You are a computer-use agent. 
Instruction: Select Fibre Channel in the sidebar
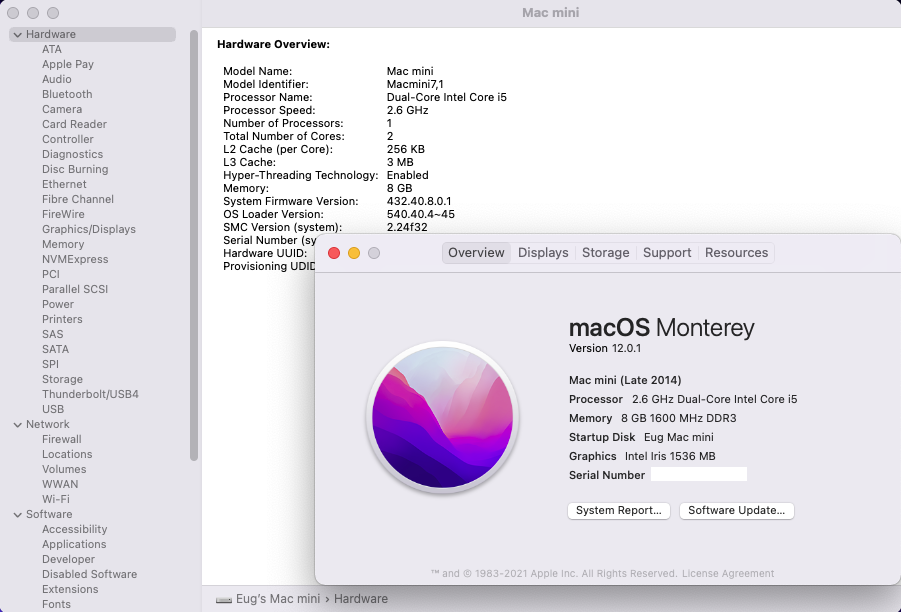click(x=78, y=199)
